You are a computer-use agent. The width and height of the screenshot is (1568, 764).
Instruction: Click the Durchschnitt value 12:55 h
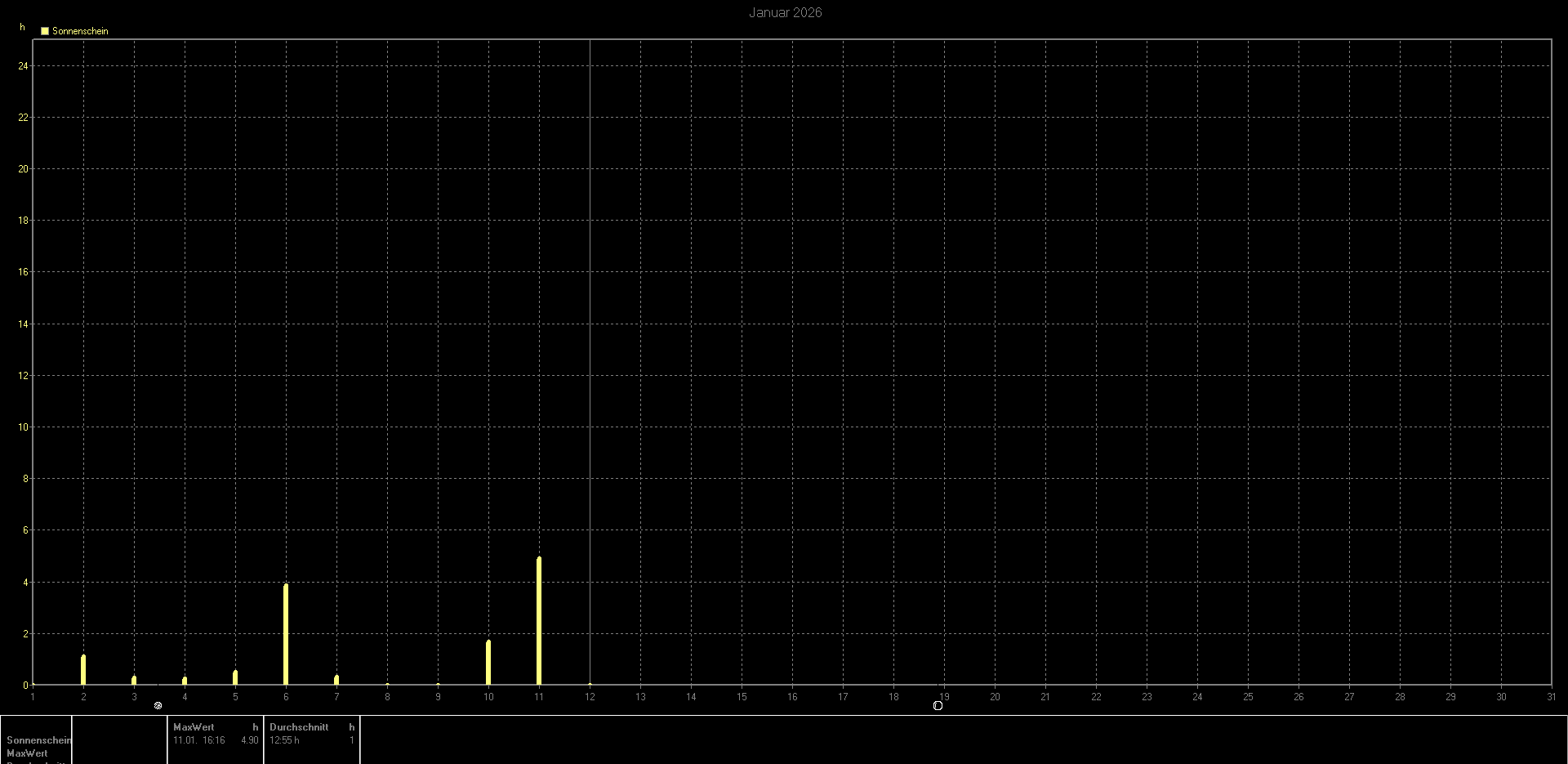point(284,740)
